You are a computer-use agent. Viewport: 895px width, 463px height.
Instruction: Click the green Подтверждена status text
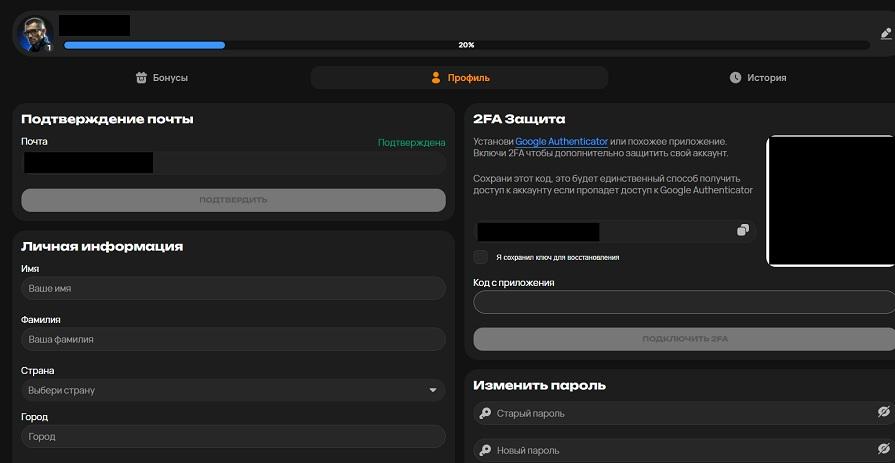[412, 143]
